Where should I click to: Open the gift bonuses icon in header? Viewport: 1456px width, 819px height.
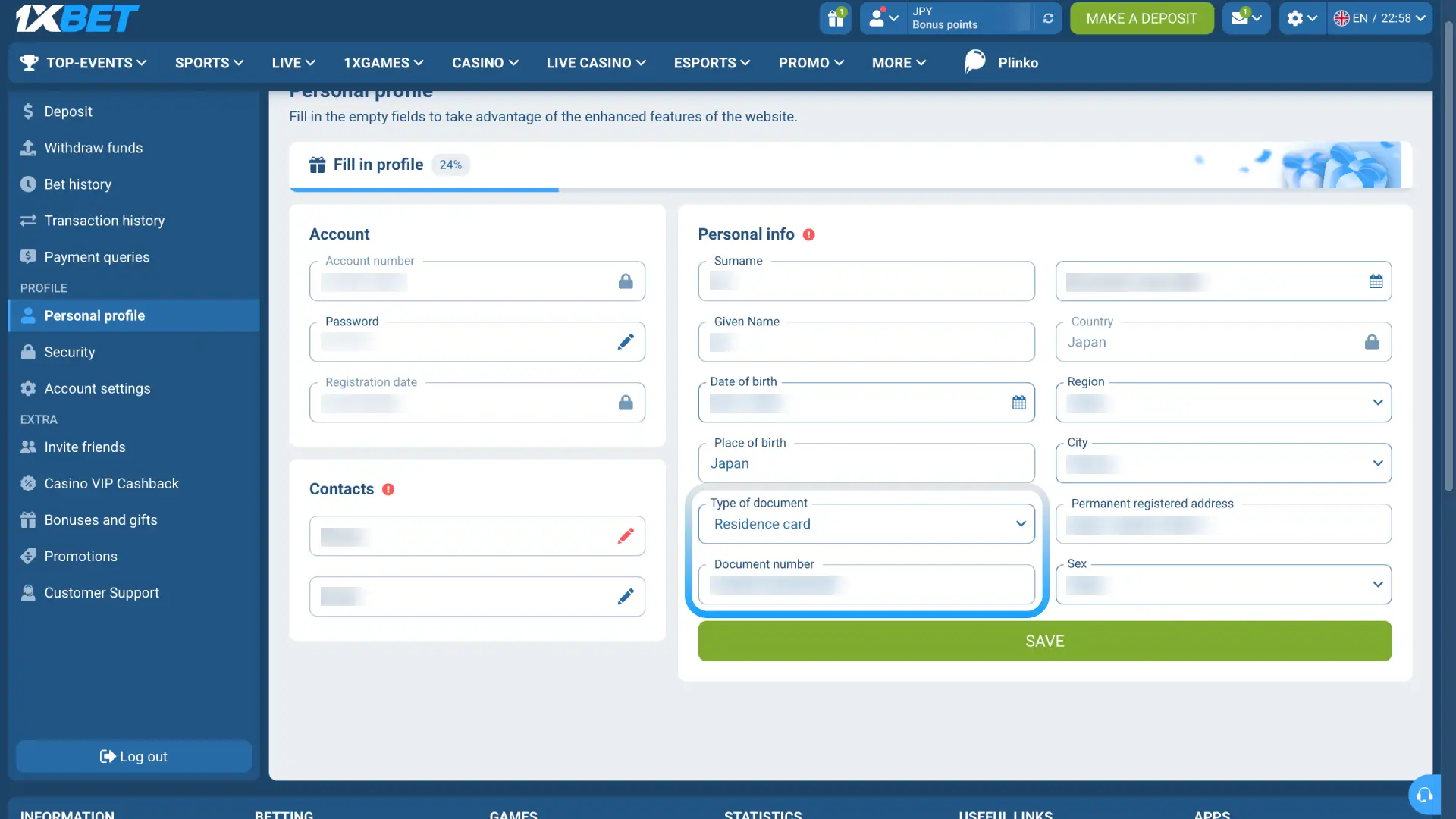point(836,18)
